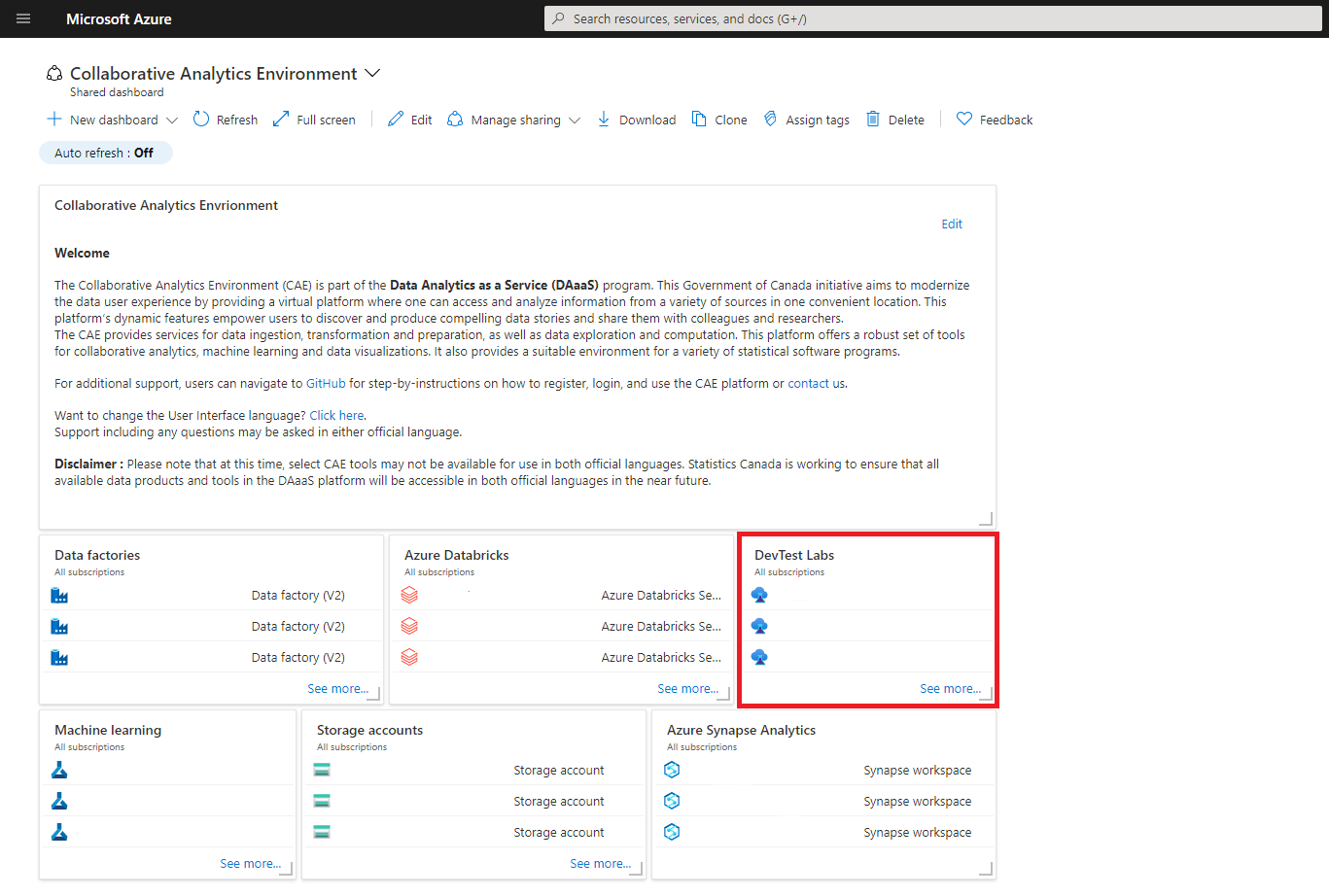Click the language 'Click here' link
Image resolution: width=1329 pixels, height=896 pixels.
pos(336,415)
